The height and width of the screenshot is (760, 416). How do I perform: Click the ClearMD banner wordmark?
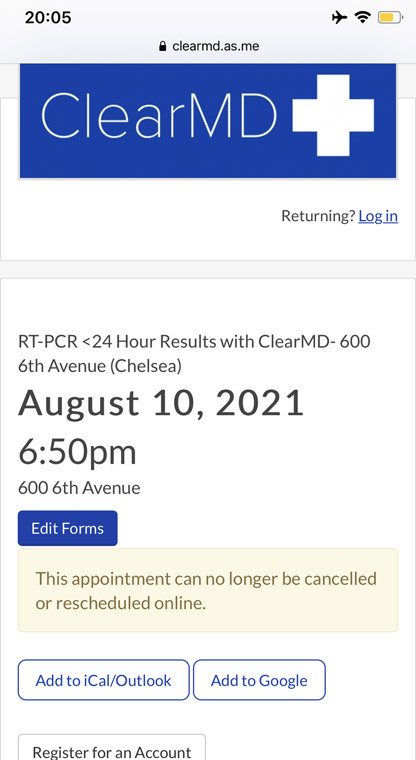tap(159, 115)
